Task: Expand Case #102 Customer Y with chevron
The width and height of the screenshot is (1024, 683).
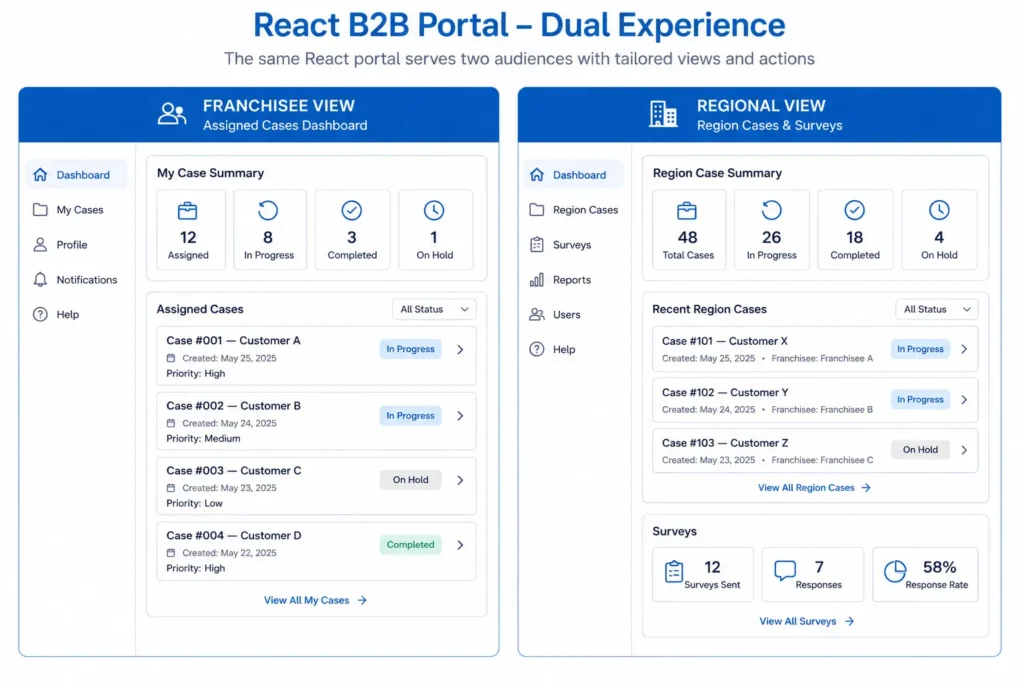Action: (965, 400)
